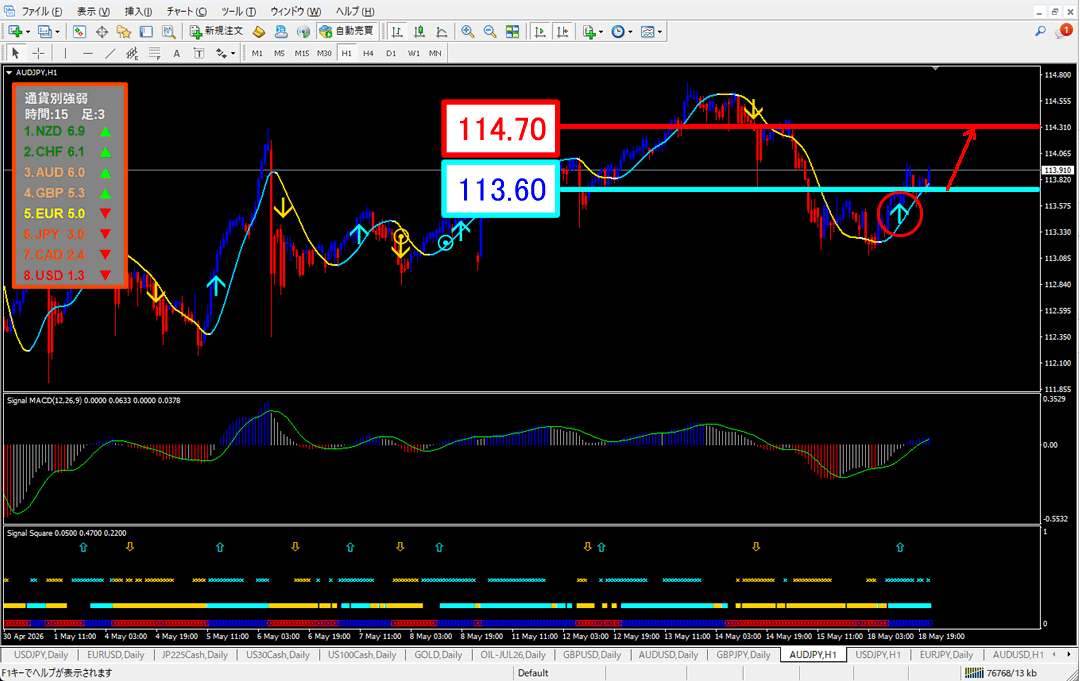The image size is (1080, 681).
Task: Select the arrows symbol tool
Action: [221, 53]
